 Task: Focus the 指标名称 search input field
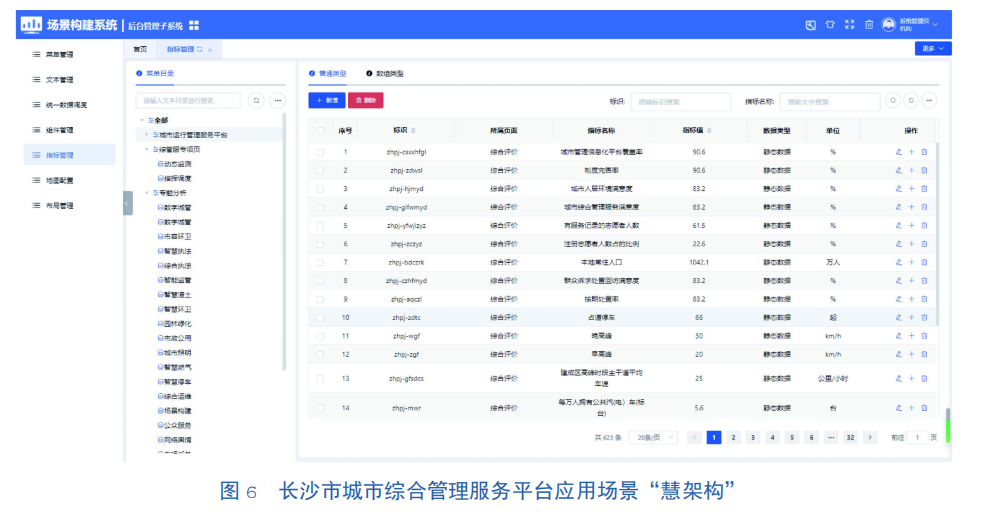(x=830, y=101)
